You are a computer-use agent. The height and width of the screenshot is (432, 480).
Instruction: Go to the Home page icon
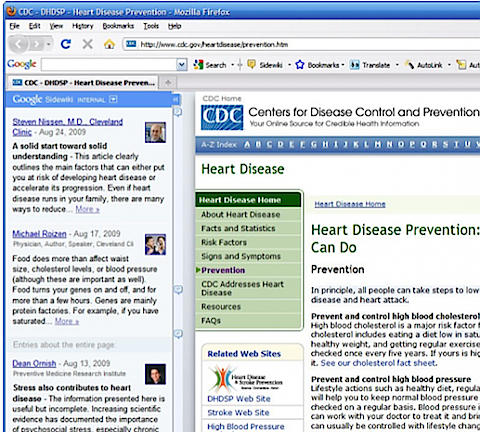(109, 44)
